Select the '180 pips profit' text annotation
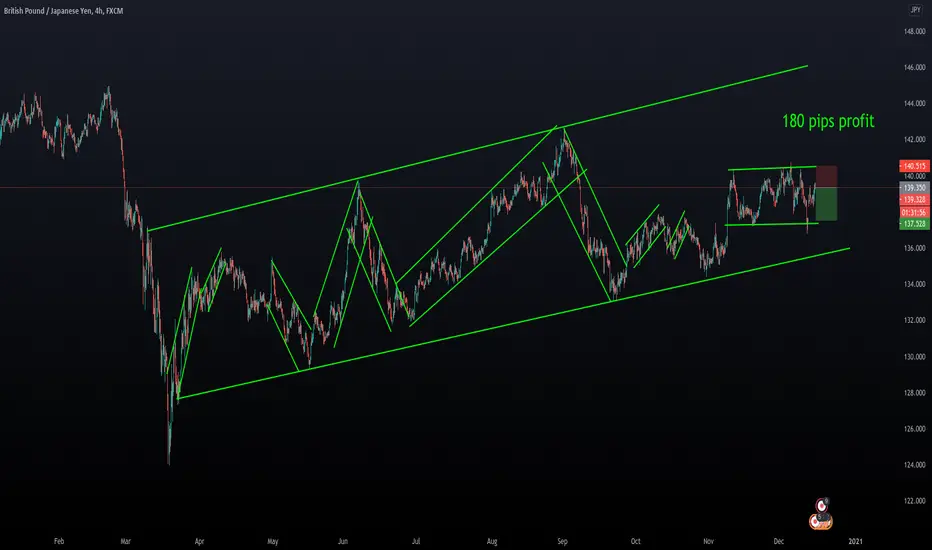Viewport: 932px width, 550px height. point(828,121)
